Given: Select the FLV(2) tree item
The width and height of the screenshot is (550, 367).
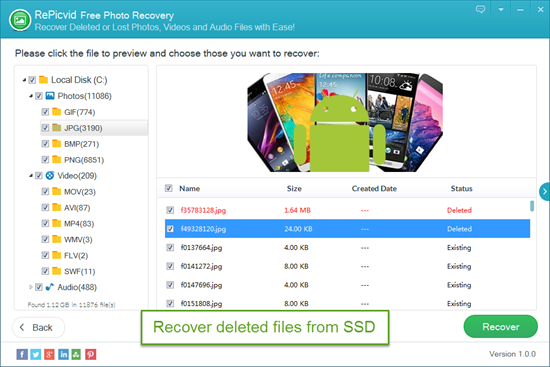Looking at the screenshot, I should (76, 255).
